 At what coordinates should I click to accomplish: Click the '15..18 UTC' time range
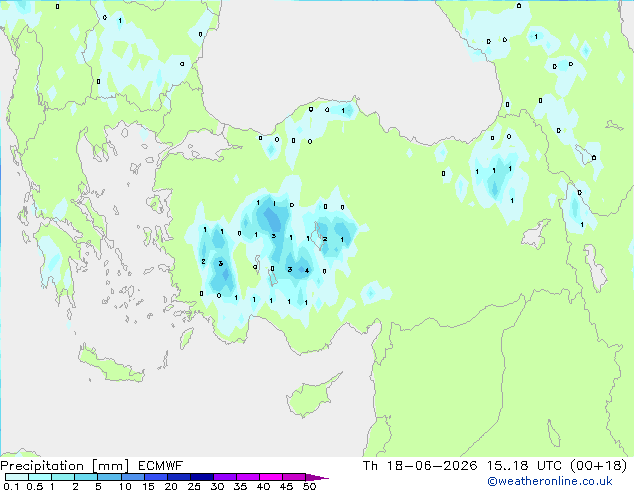pyautogui.click(x=524, y=466)
